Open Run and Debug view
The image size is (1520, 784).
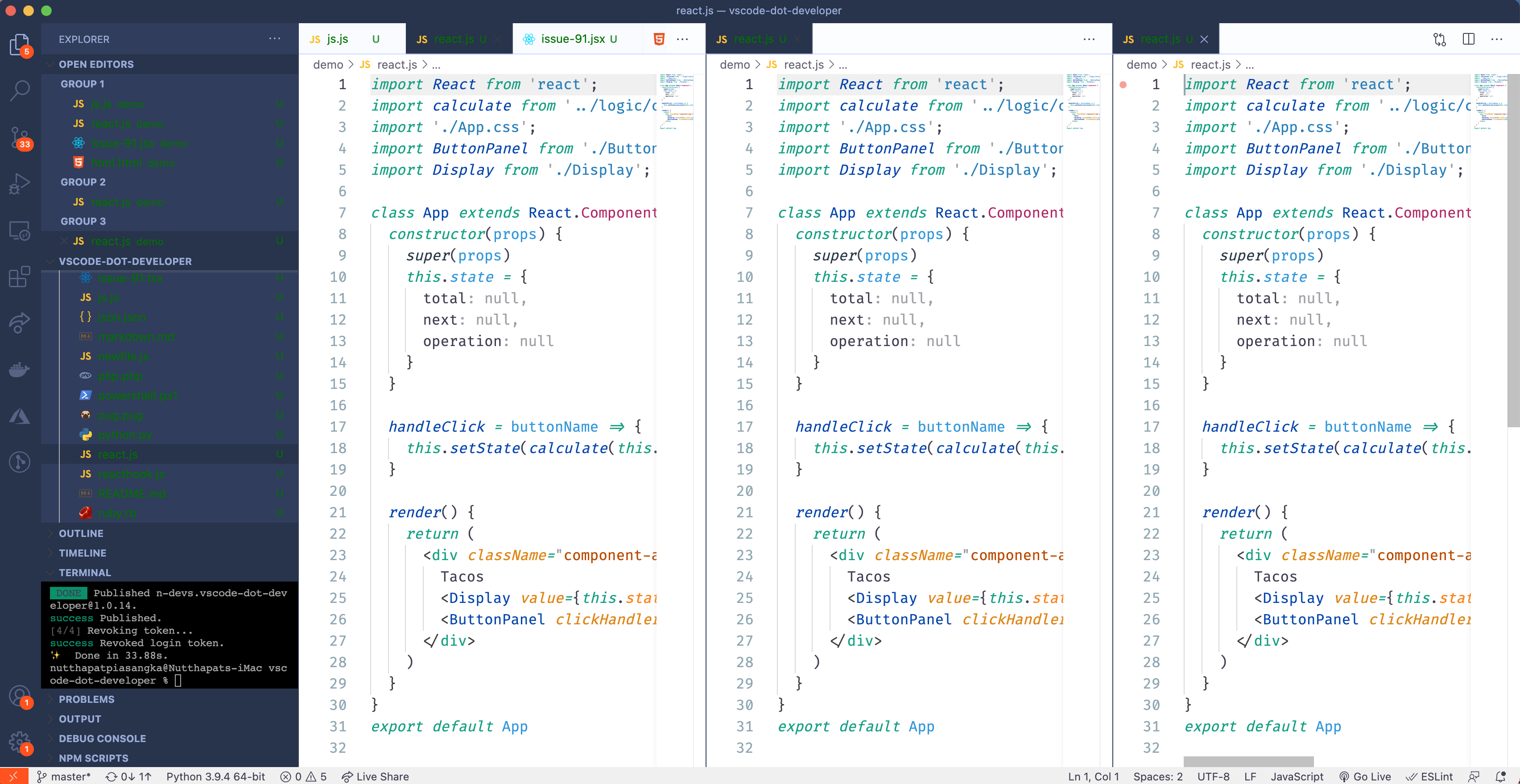20,183
